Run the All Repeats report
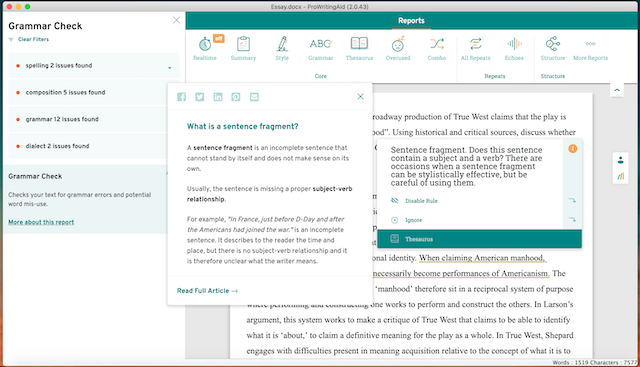Image resolution: width=640 pixels, height=367 pixels. pos(476,49)
